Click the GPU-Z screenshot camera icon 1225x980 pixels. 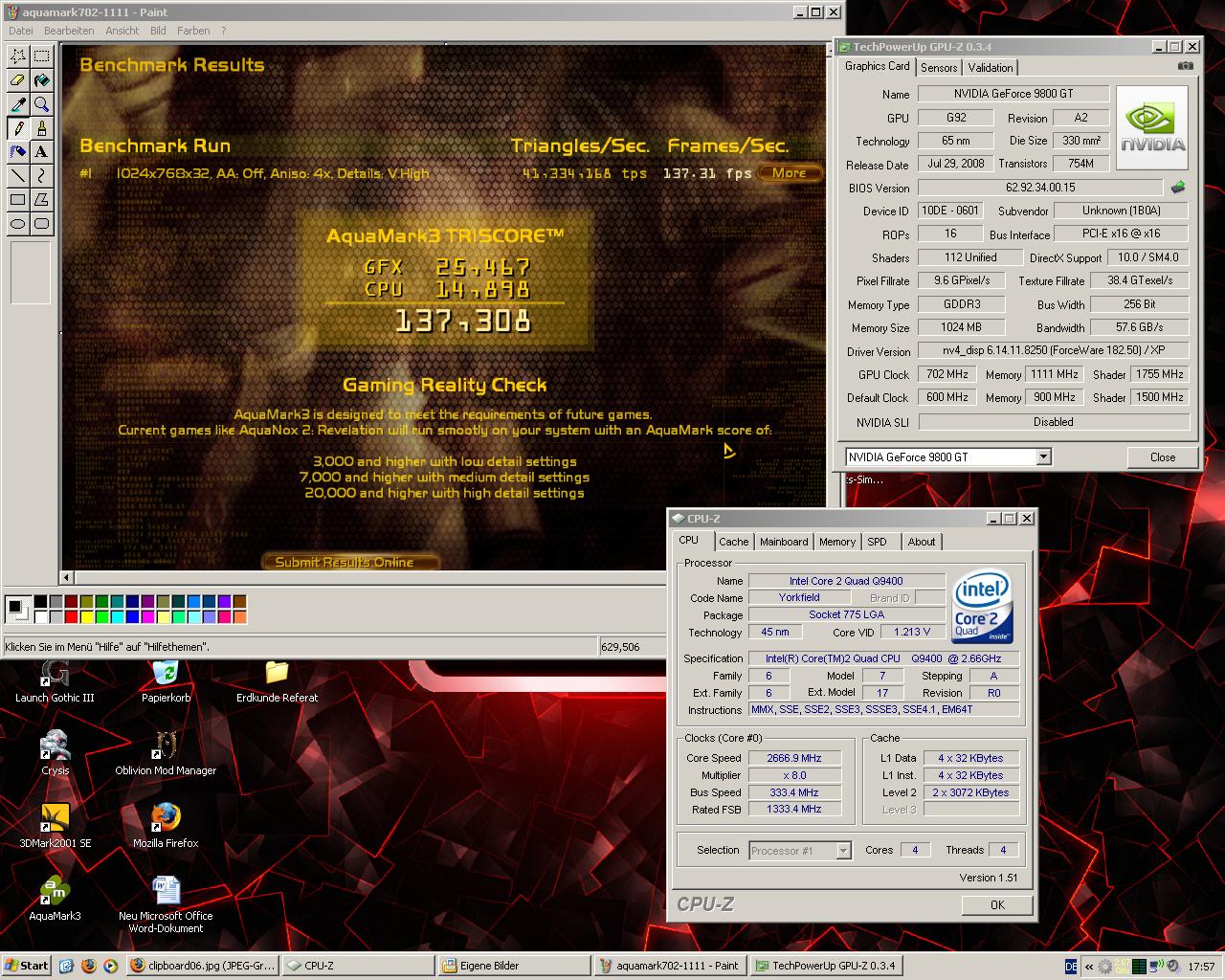click(x=1186, y=66)
